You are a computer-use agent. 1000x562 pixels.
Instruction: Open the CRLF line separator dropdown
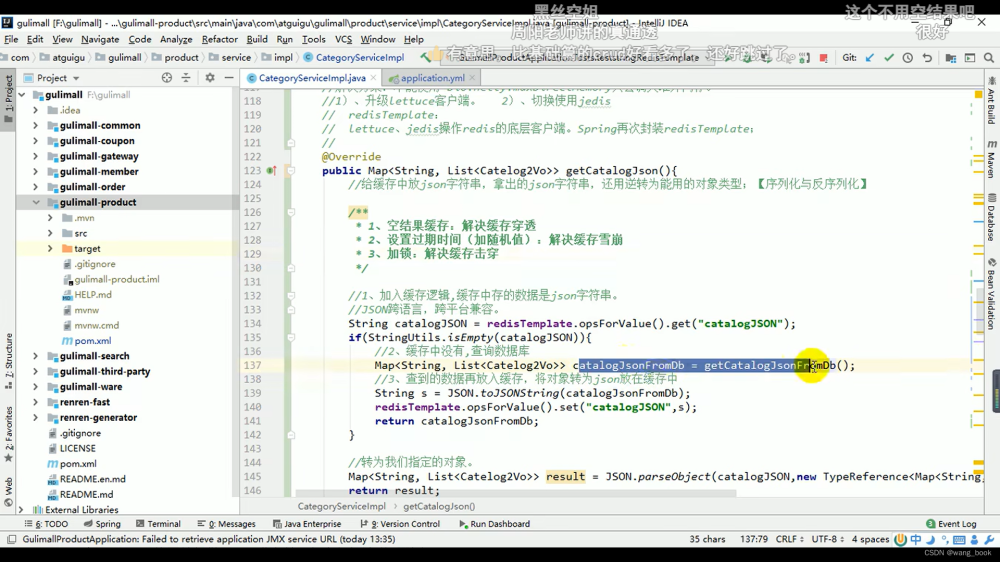coord(790,539)
